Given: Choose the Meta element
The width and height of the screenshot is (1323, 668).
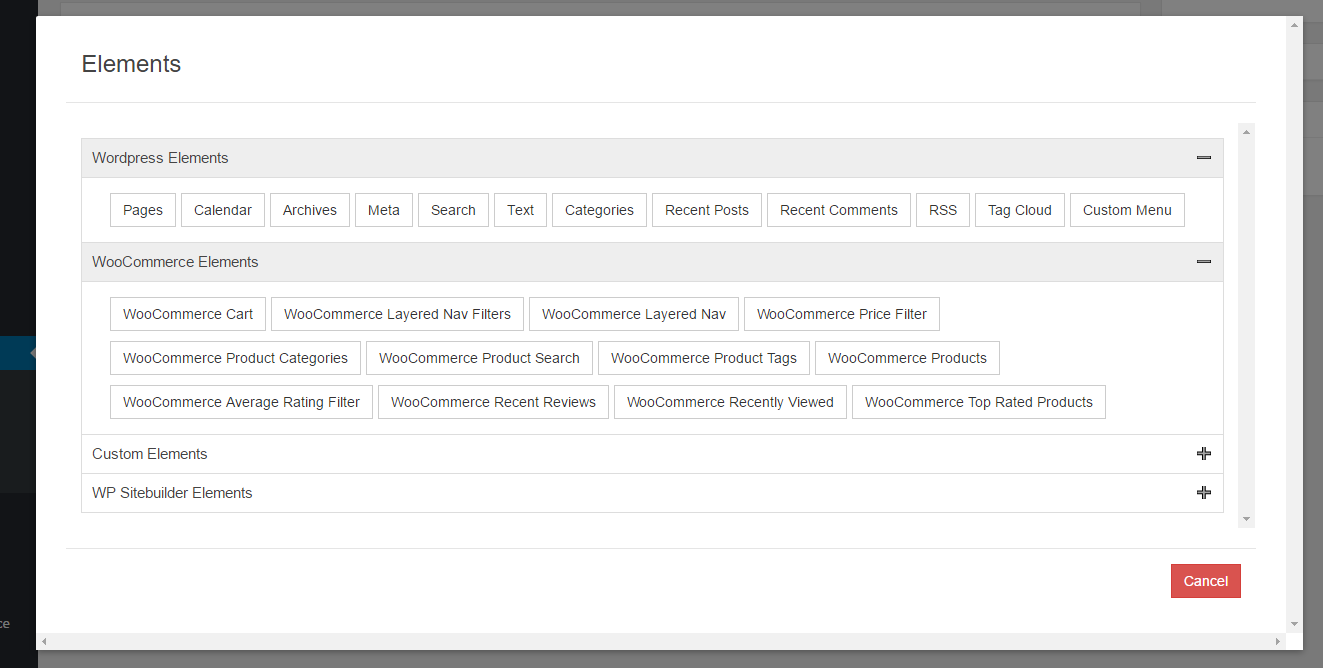Looking at the screenshot, I should click(383, 209).
